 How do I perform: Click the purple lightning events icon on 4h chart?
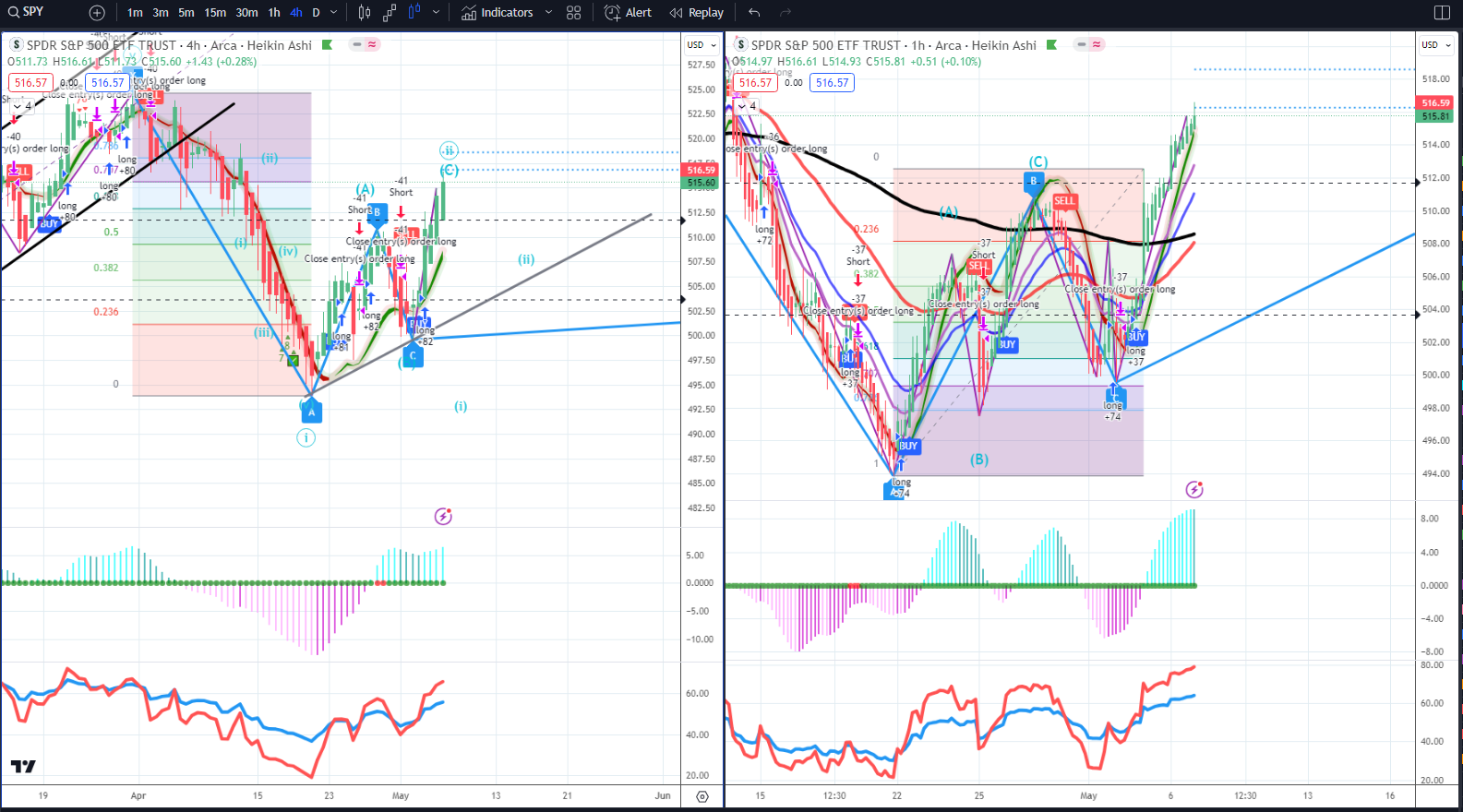pos(443,517)
